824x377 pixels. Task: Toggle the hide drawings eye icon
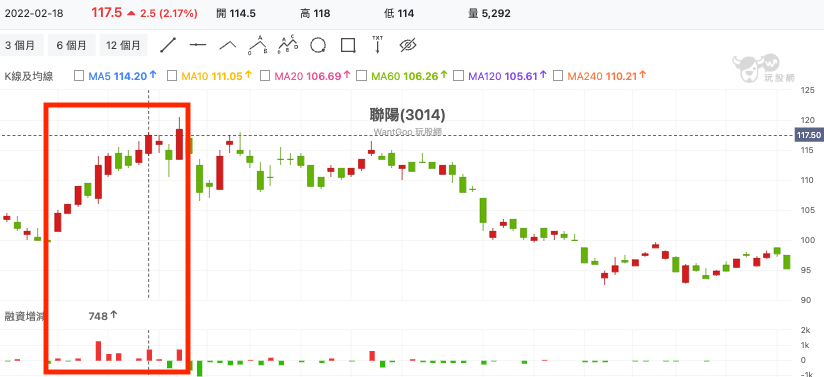point(408,45)
